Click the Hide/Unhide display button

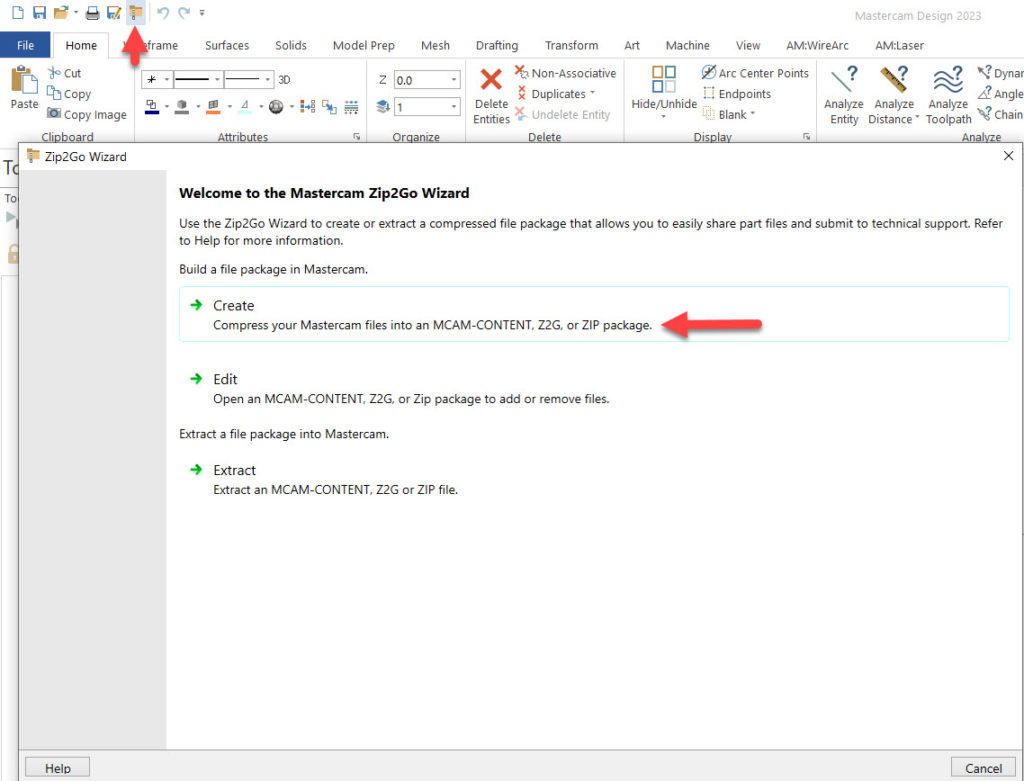[x=664, y=91]
